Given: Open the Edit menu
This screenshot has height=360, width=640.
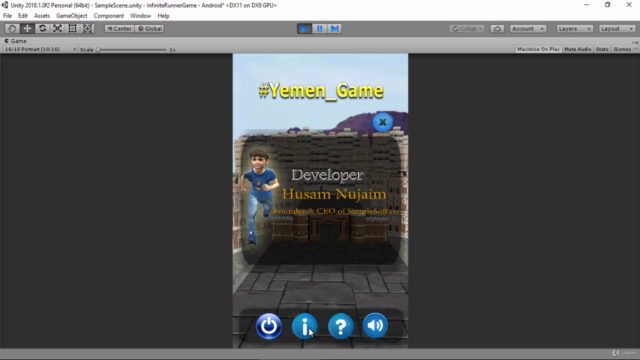Looking at the screenshot, I should point(23,16).
